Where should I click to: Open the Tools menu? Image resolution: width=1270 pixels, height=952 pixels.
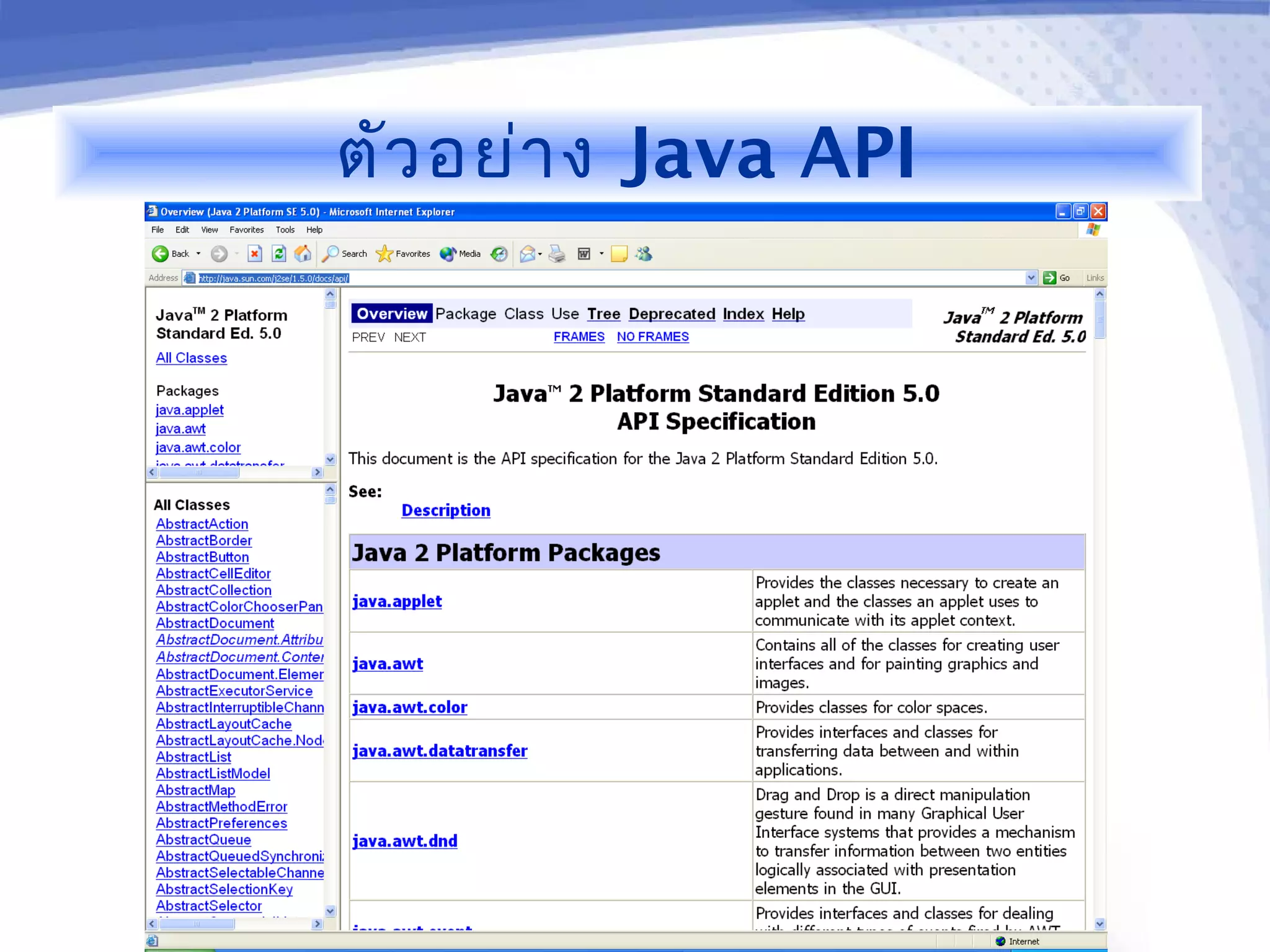click(285, 229)
